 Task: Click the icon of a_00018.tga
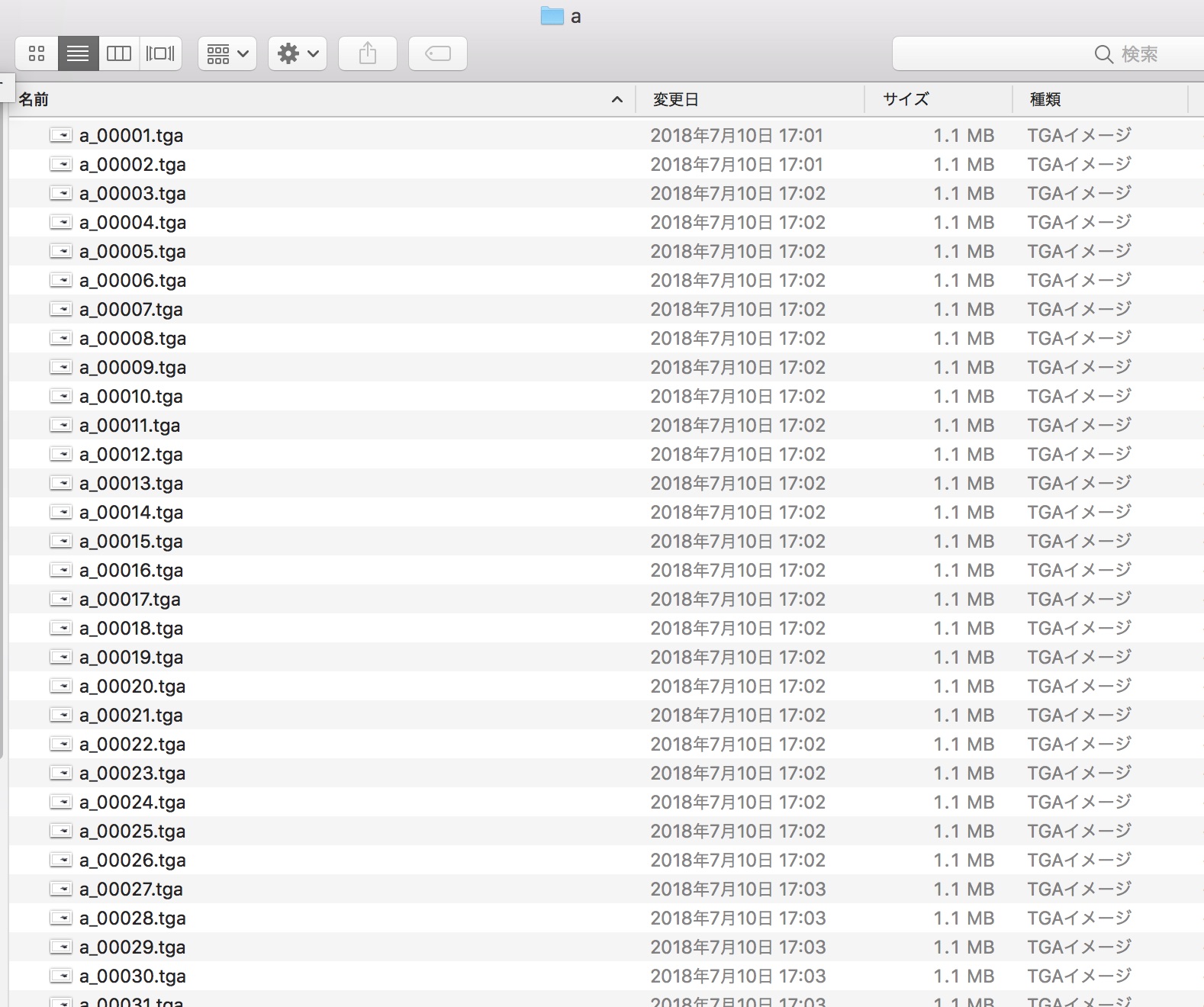coord(61,628)
